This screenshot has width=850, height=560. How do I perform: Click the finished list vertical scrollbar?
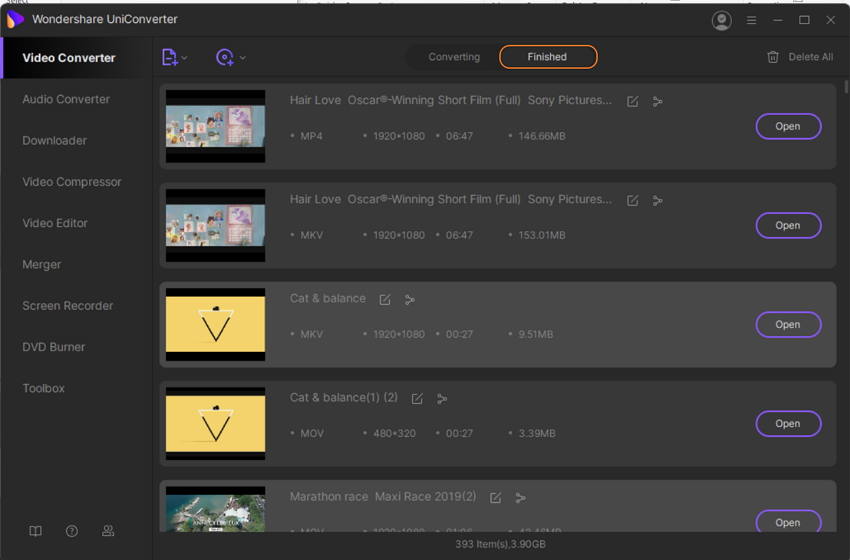(846, 87)
